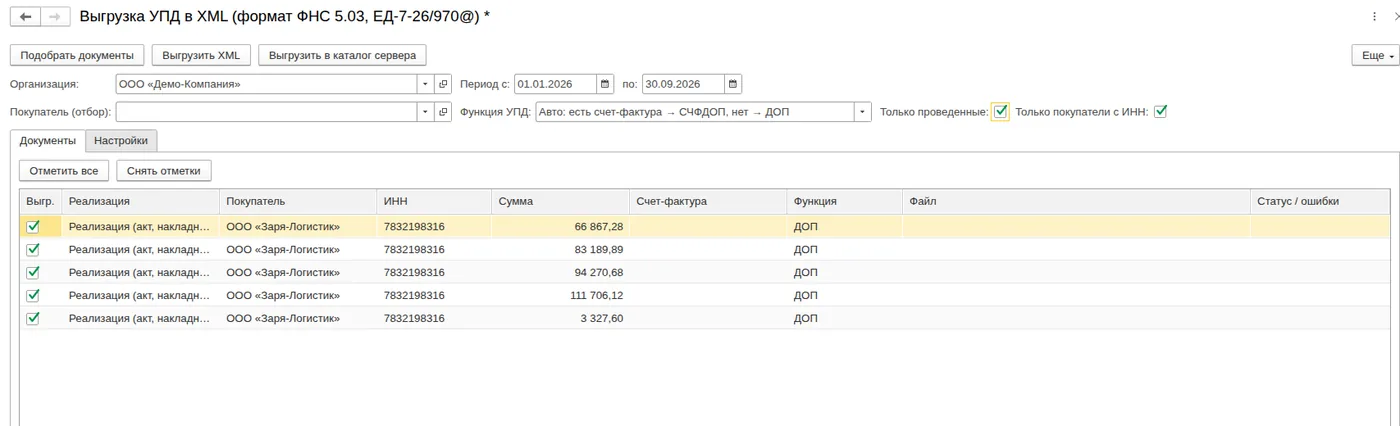
Task: Expand the Покупатель (отбор) dropdown list
Action: click(425, 112)
